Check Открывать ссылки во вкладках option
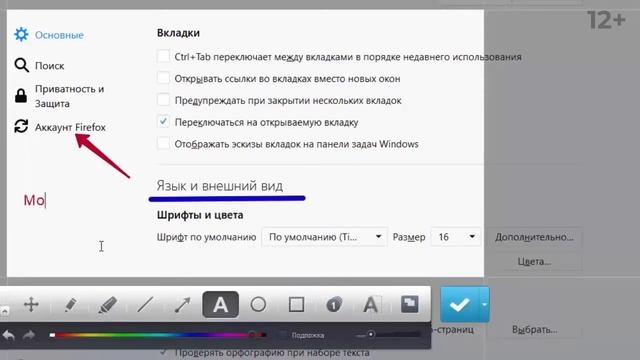The image size is (640, 360). (x=163, y=78)
